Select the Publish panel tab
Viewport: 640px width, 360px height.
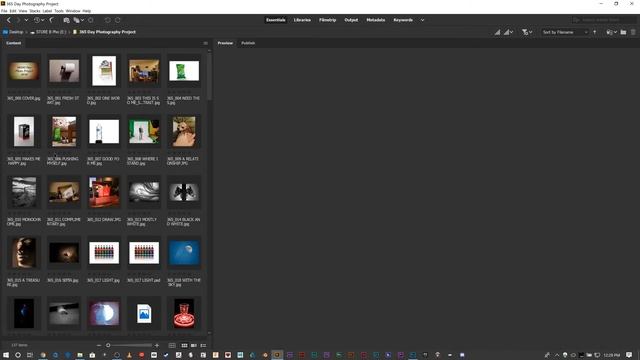pos(248,43)
